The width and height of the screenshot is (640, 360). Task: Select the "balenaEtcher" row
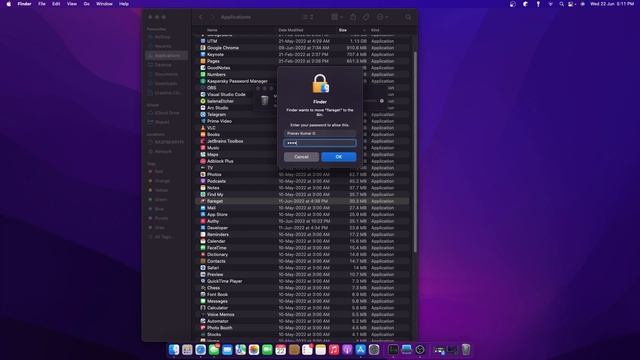click(x=302, y=101)
